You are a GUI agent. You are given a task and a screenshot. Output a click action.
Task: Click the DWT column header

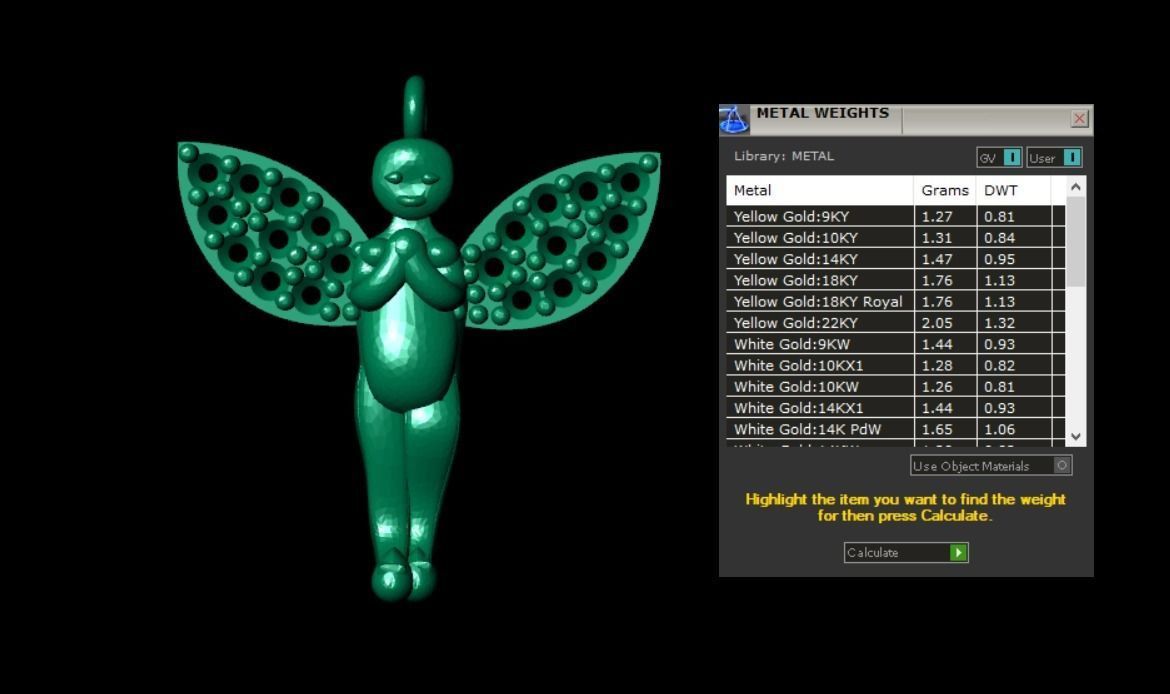click(x=1013, y=190)
